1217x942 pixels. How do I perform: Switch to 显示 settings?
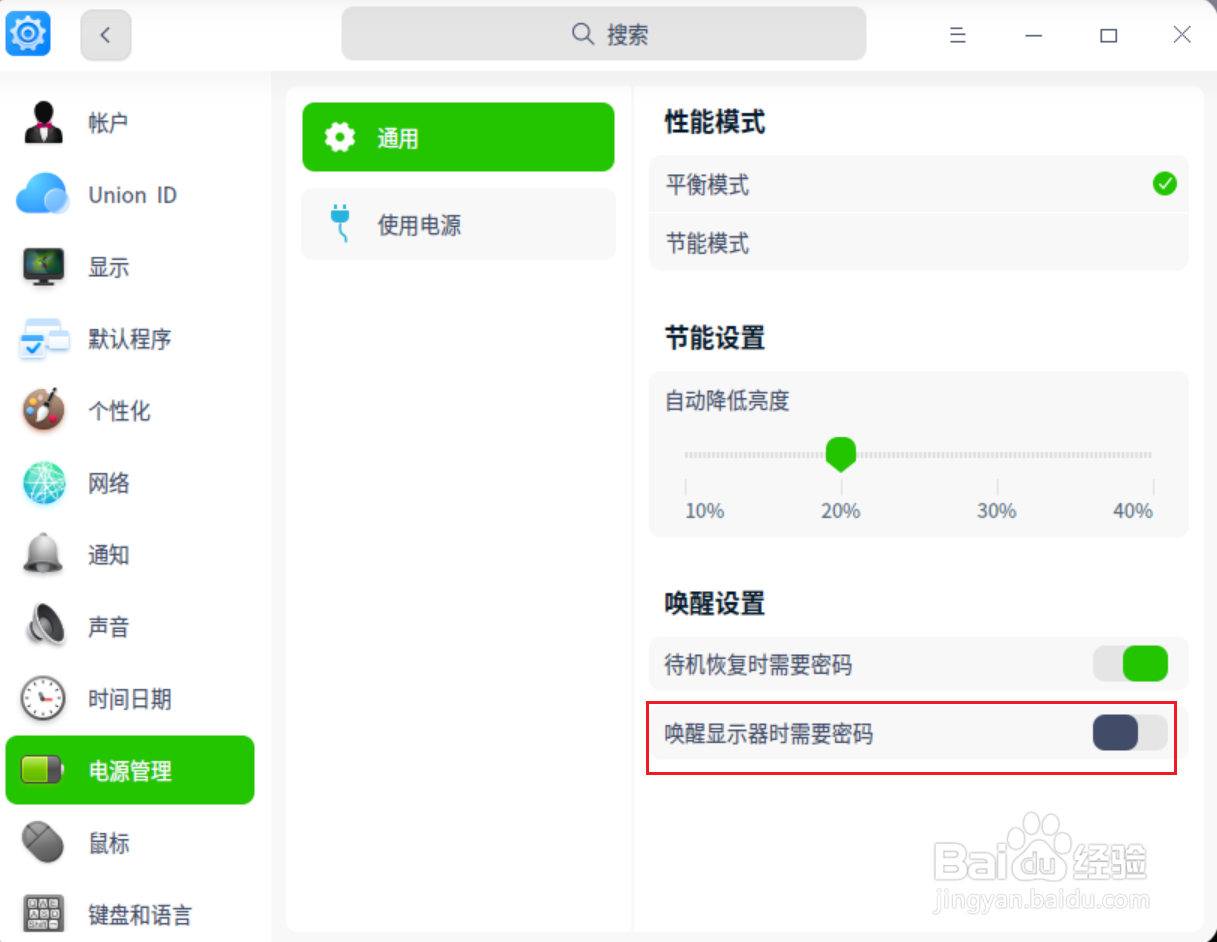[130, 267]
